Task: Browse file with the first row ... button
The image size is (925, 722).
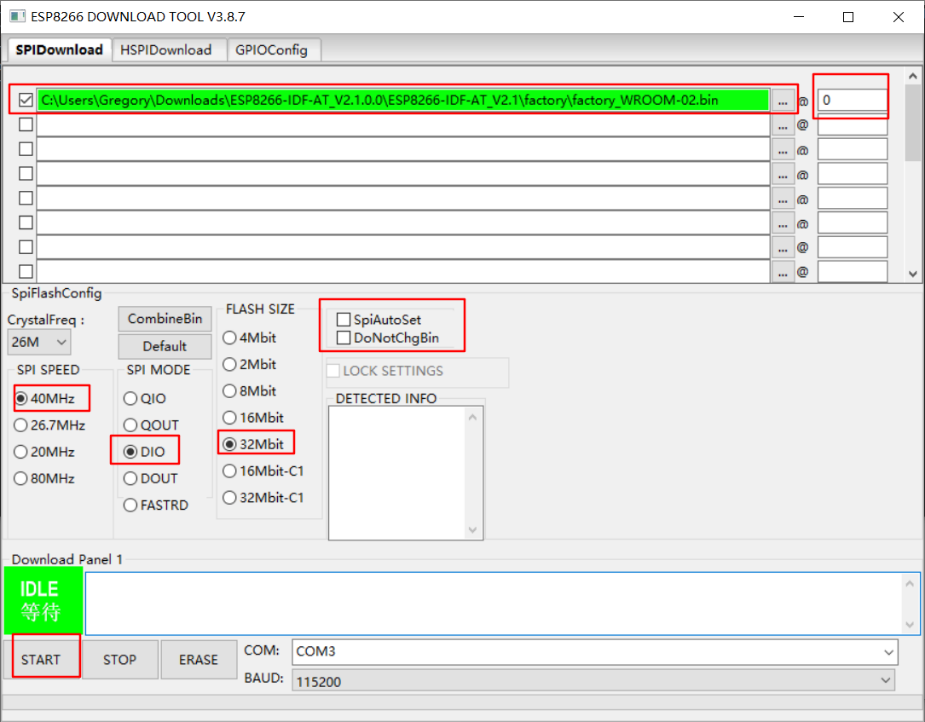Action: coord(782,101)
